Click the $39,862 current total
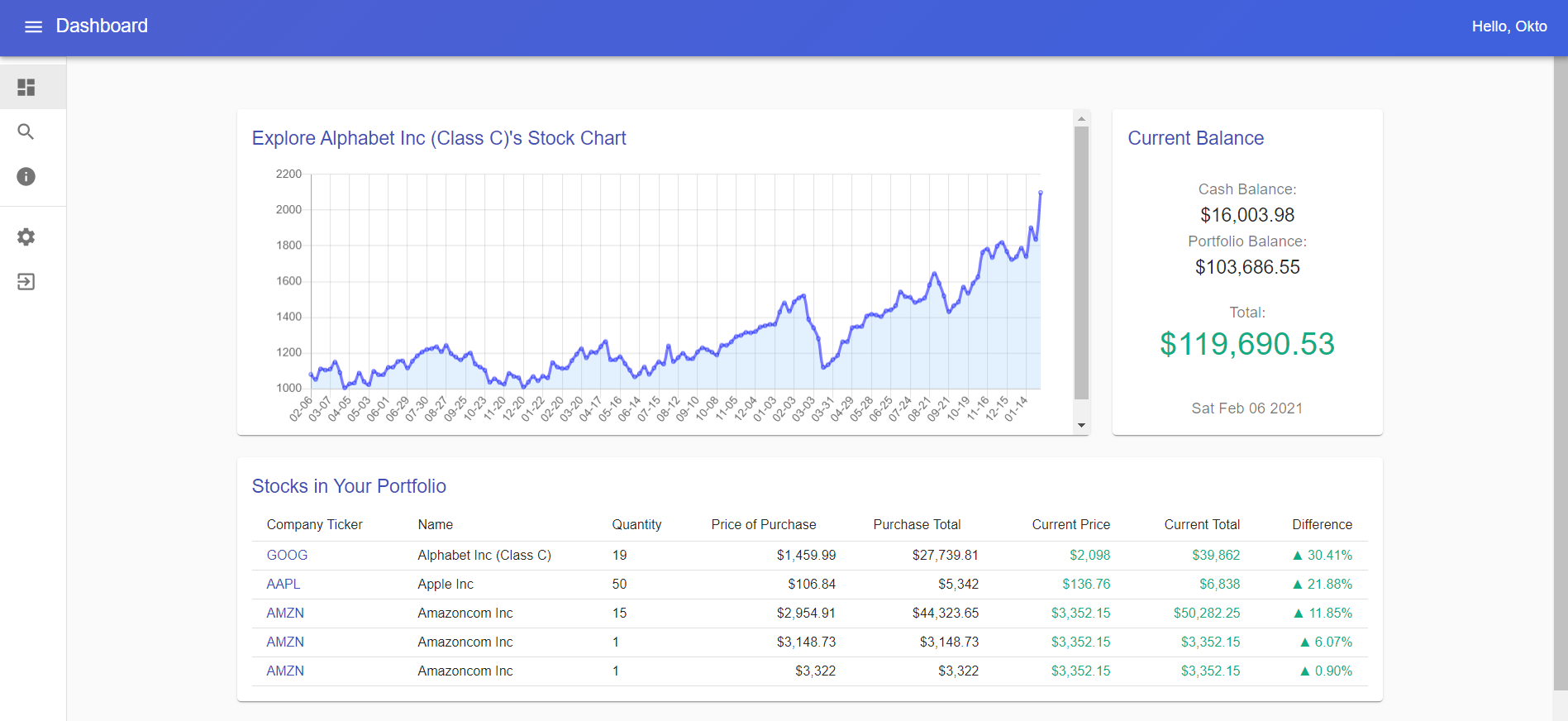Screen dimensions: 1568x721 click(1216, 556)
